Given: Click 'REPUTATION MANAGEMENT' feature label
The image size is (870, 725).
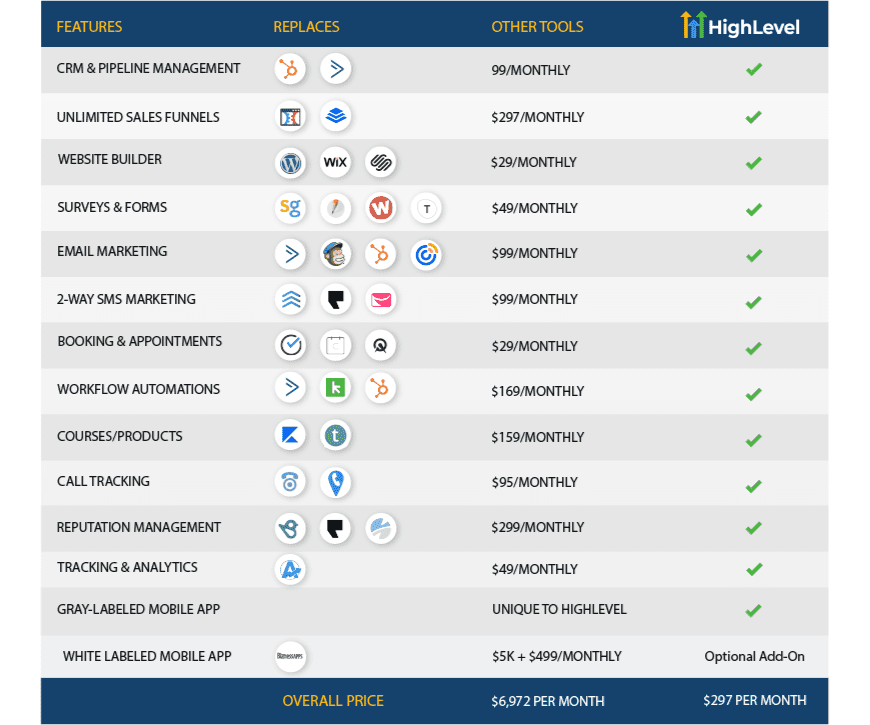Looking at the screenshot, I should click(x=139, y=527).
